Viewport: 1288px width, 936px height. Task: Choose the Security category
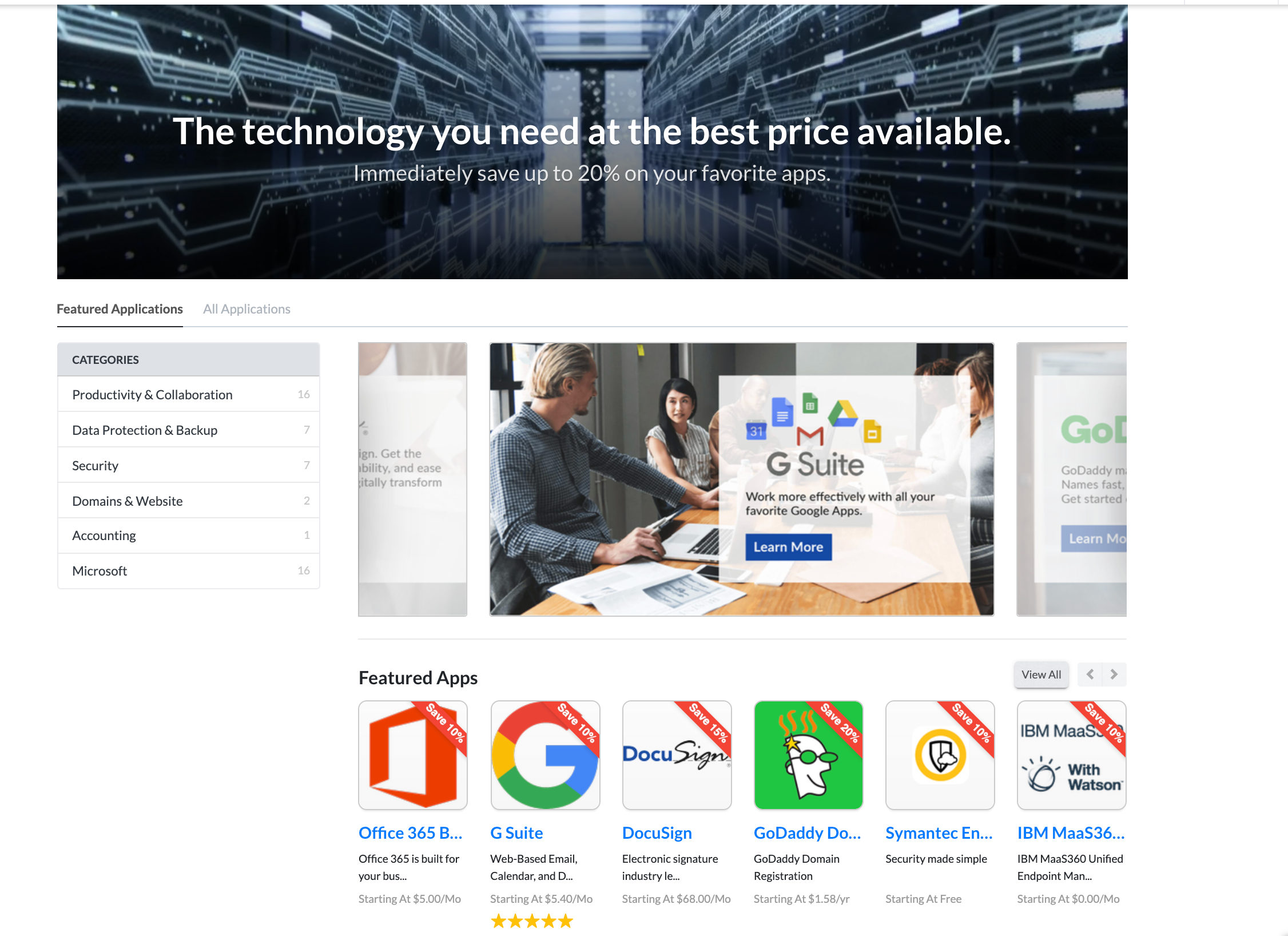pos(188,465)
